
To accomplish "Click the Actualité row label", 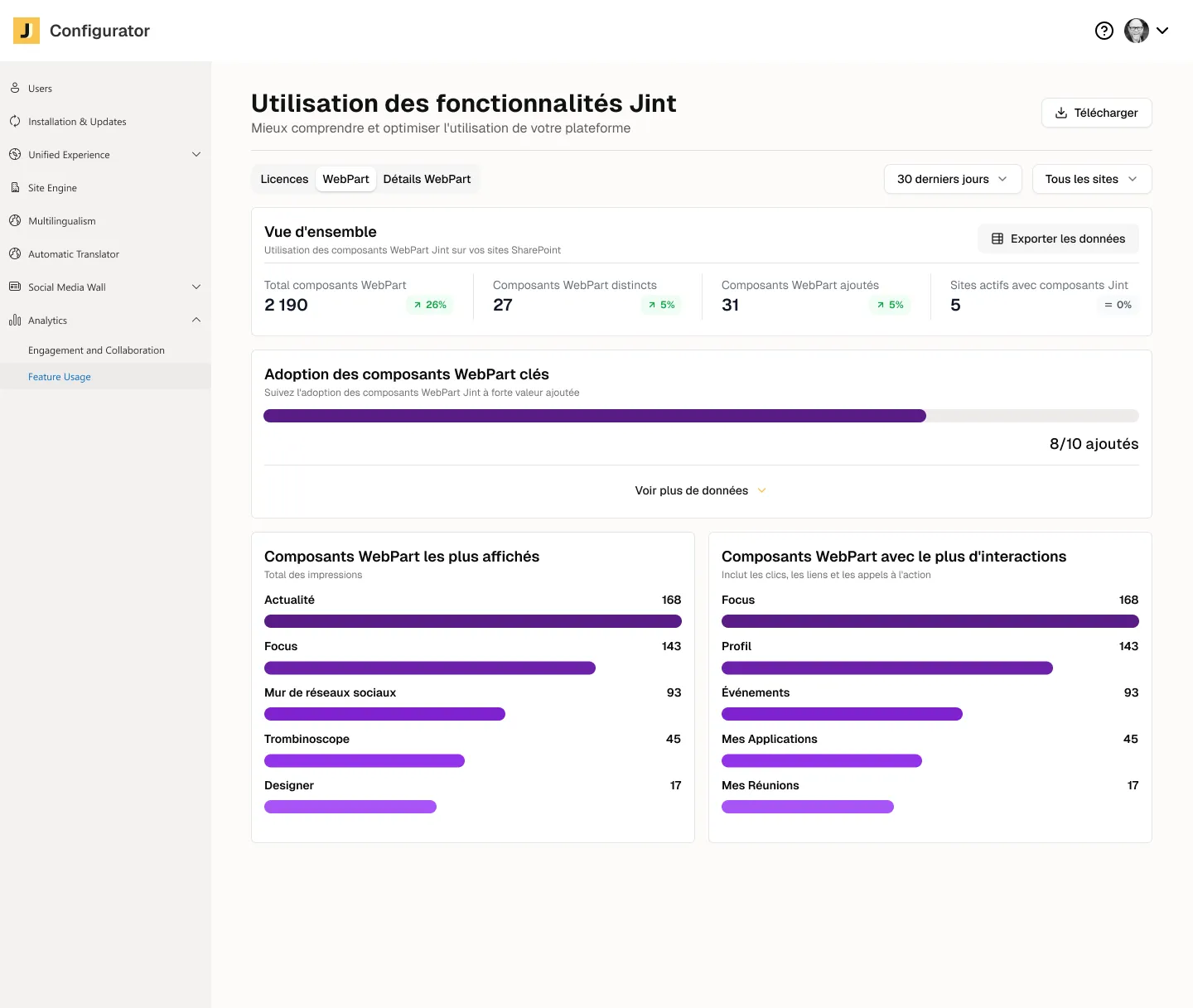I will [289, 600].
